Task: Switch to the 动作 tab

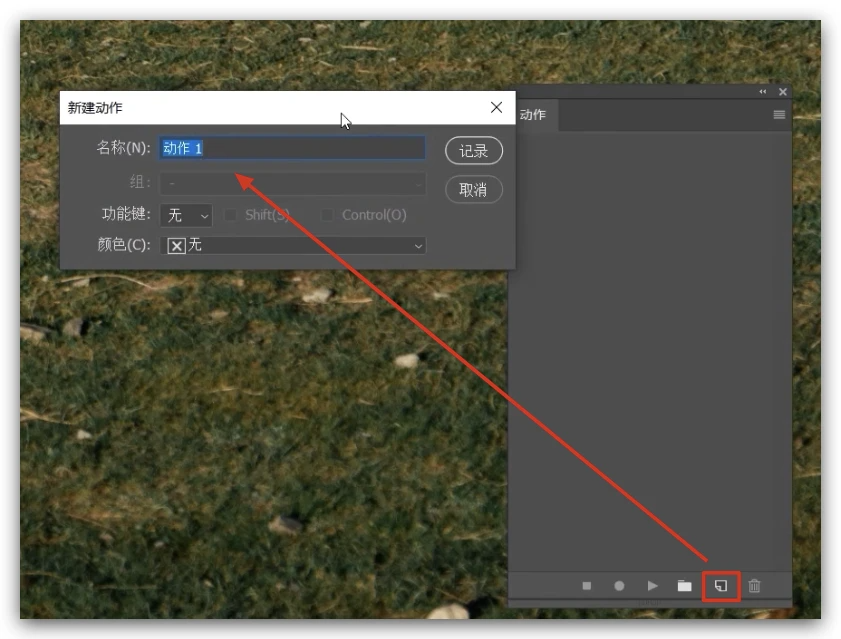Action: click(534, 115)
